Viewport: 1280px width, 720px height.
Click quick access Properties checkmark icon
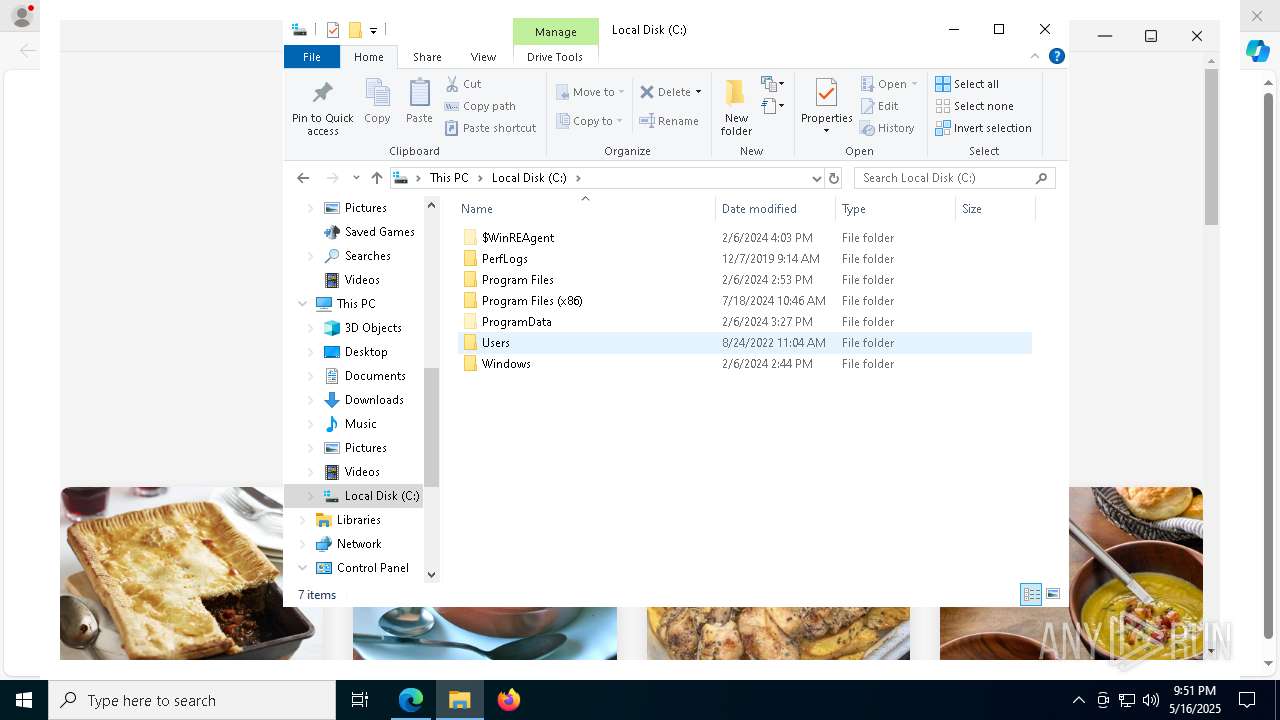coord(333,30)
